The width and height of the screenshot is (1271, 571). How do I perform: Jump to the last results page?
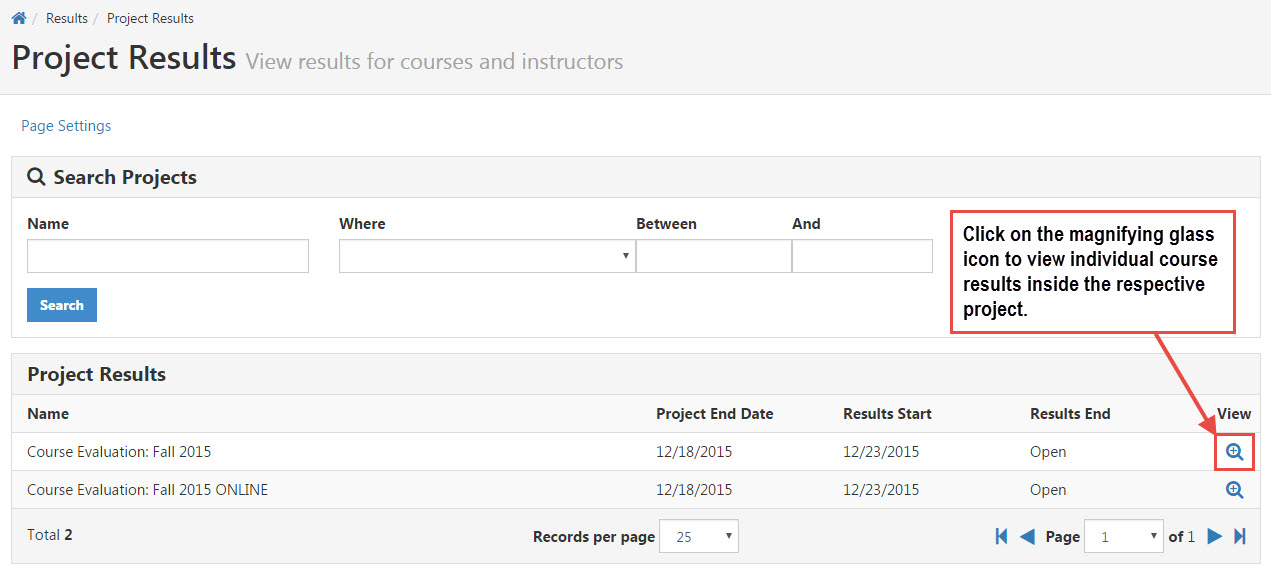coord(1240,536)
